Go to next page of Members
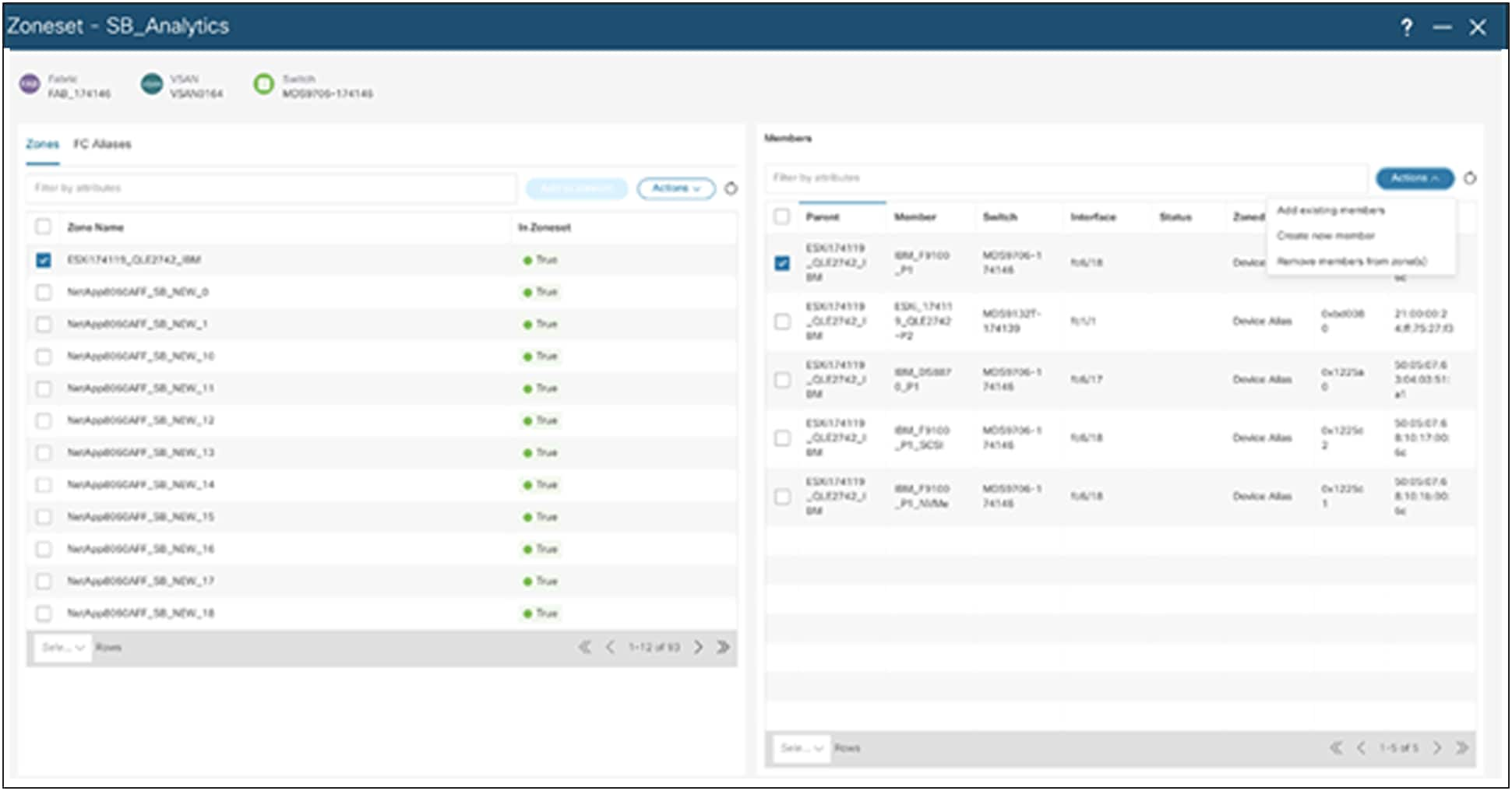1512x791 pixels. tap(1437, 747)
